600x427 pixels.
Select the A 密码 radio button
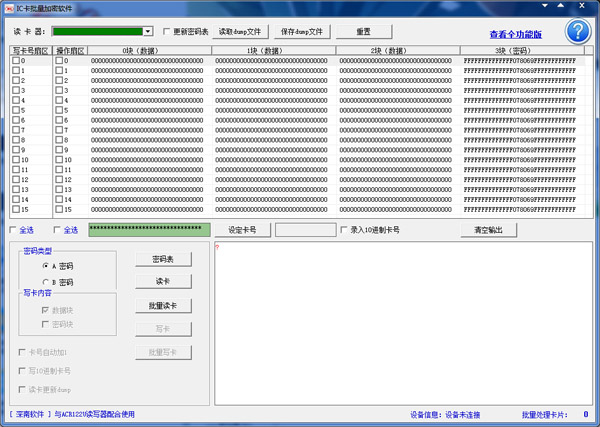(x=46, y=266)
